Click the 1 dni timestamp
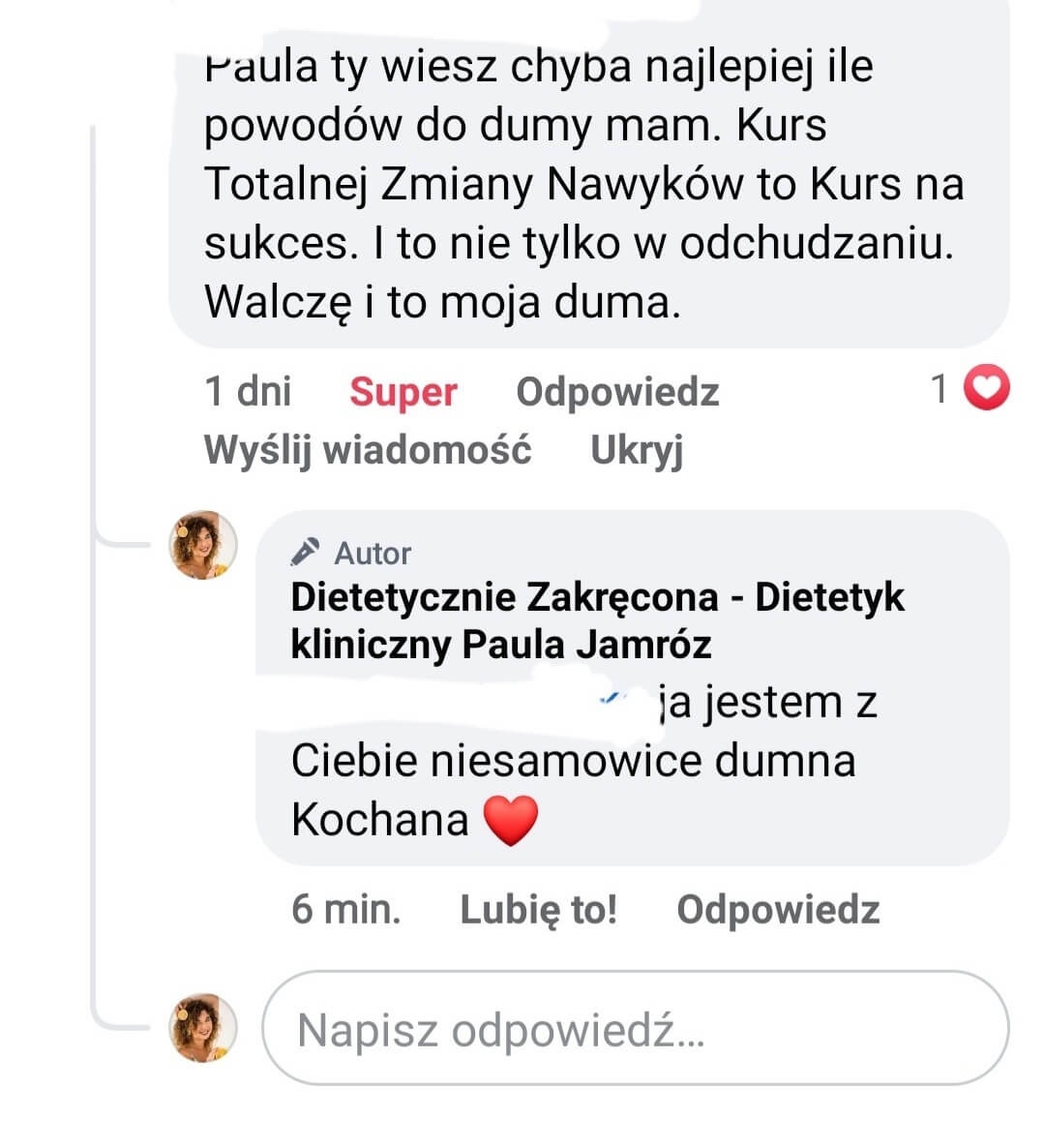Image resolution: width=1045 pixels, height=1148 pixels. click(248, 392)
